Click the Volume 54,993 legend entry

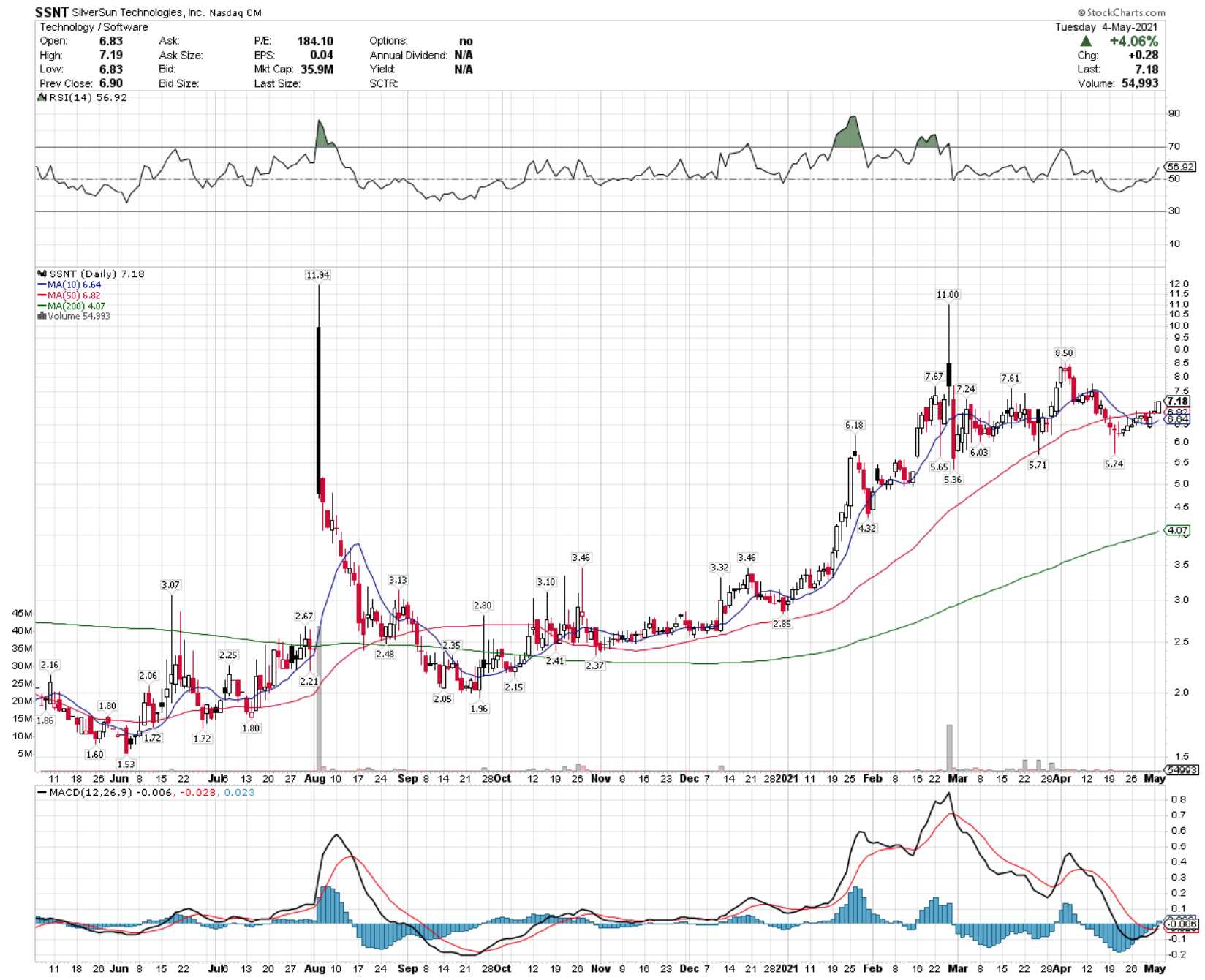(x=79, y=316)
